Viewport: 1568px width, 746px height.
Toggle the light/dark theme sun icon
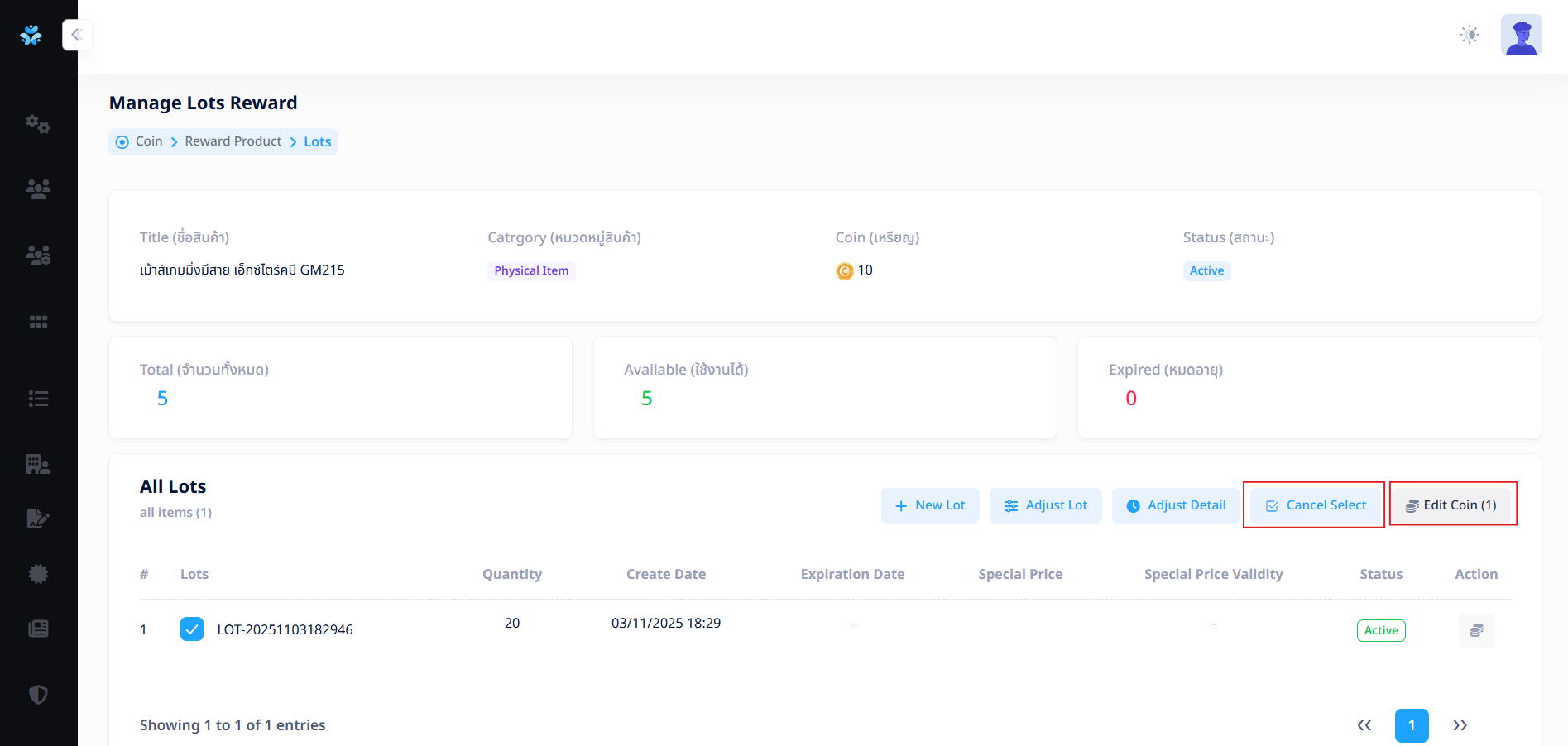coord(1469,35)
